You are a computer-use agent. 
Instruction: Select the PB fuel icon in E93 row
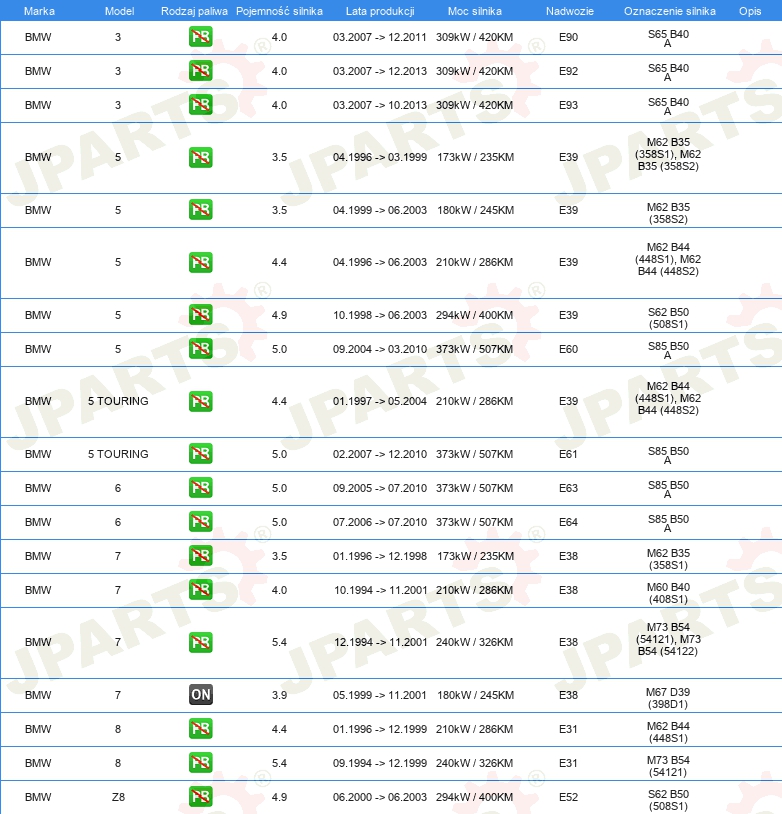point(200,105)
